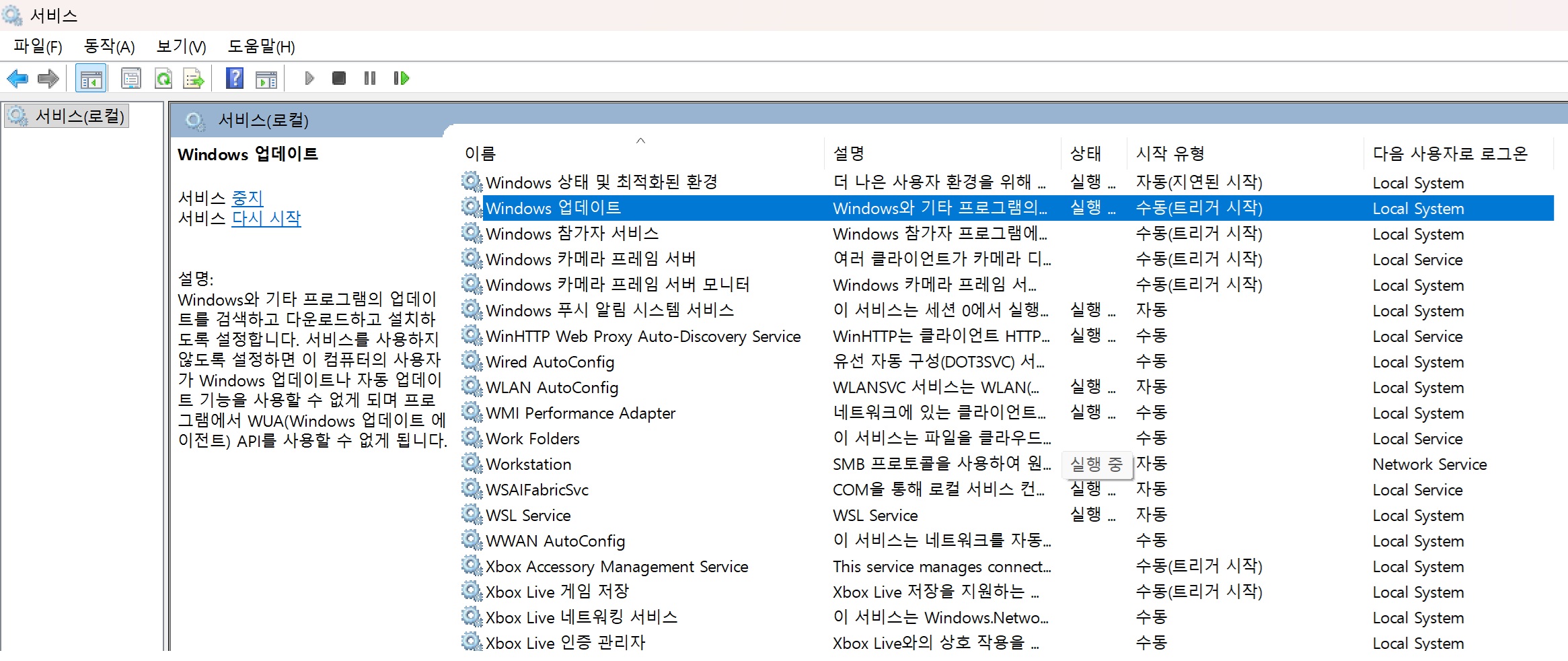Click the Restart Service icon
Screen dimensions: 1568x661
[x=402, y=79]
